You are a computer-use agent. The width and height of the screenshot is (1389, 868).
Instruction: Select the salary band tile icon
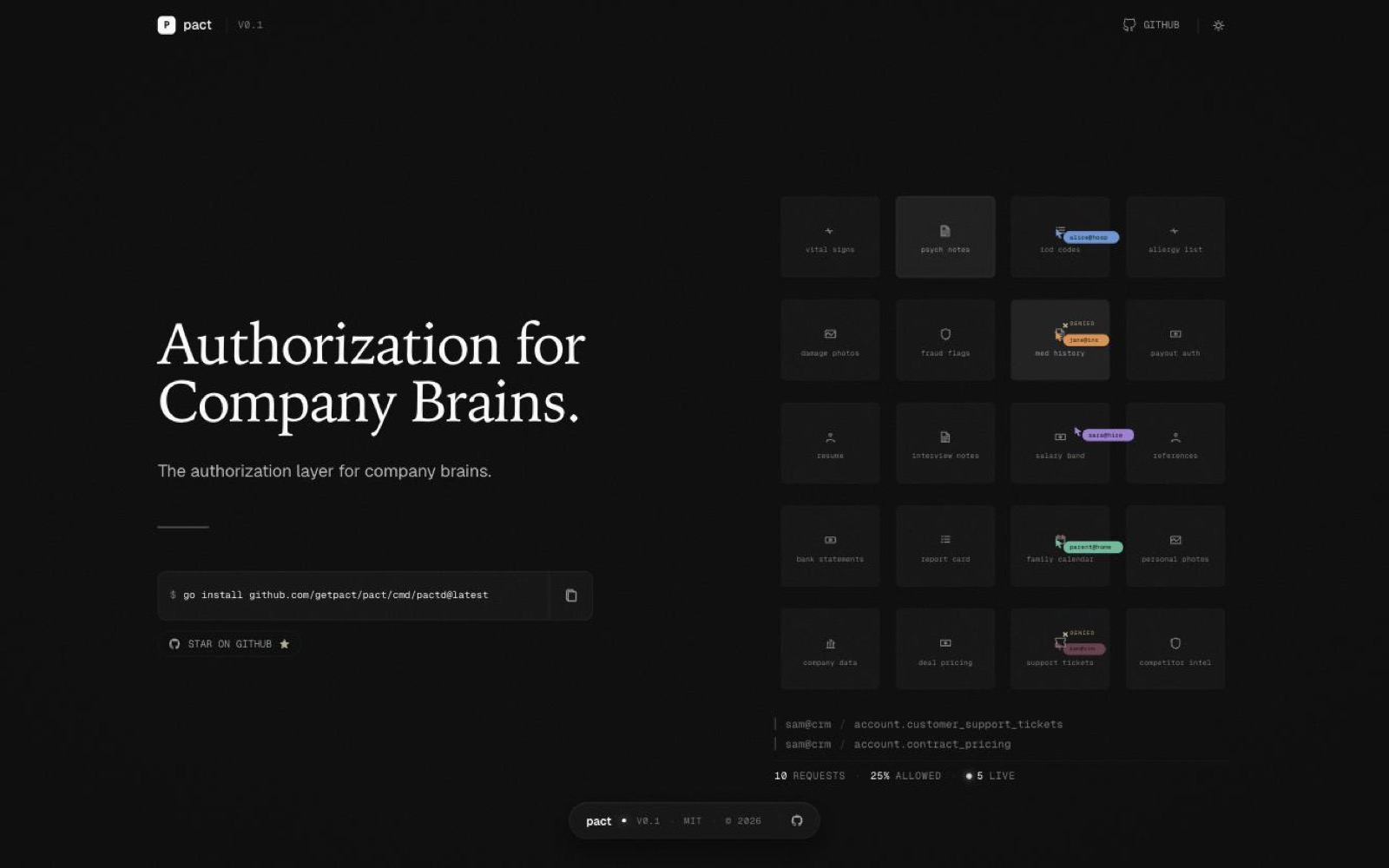[x=1060, y=437]
